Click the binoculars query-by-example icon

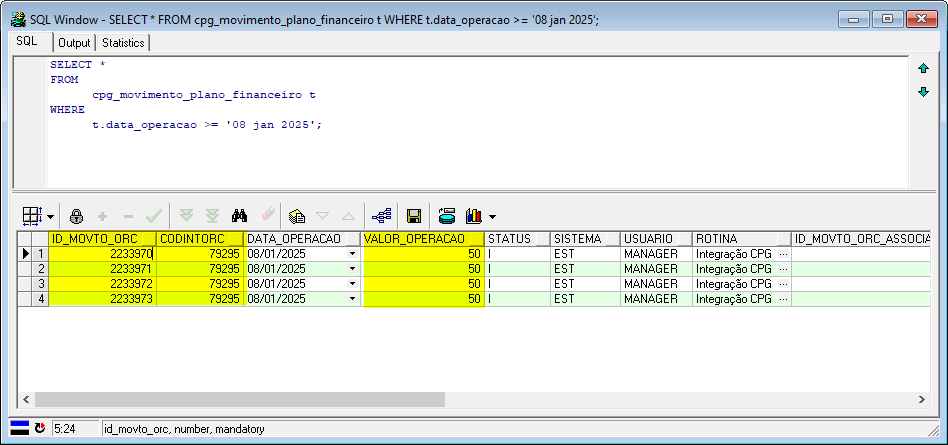pyautogui.click(x=240, y=215)
